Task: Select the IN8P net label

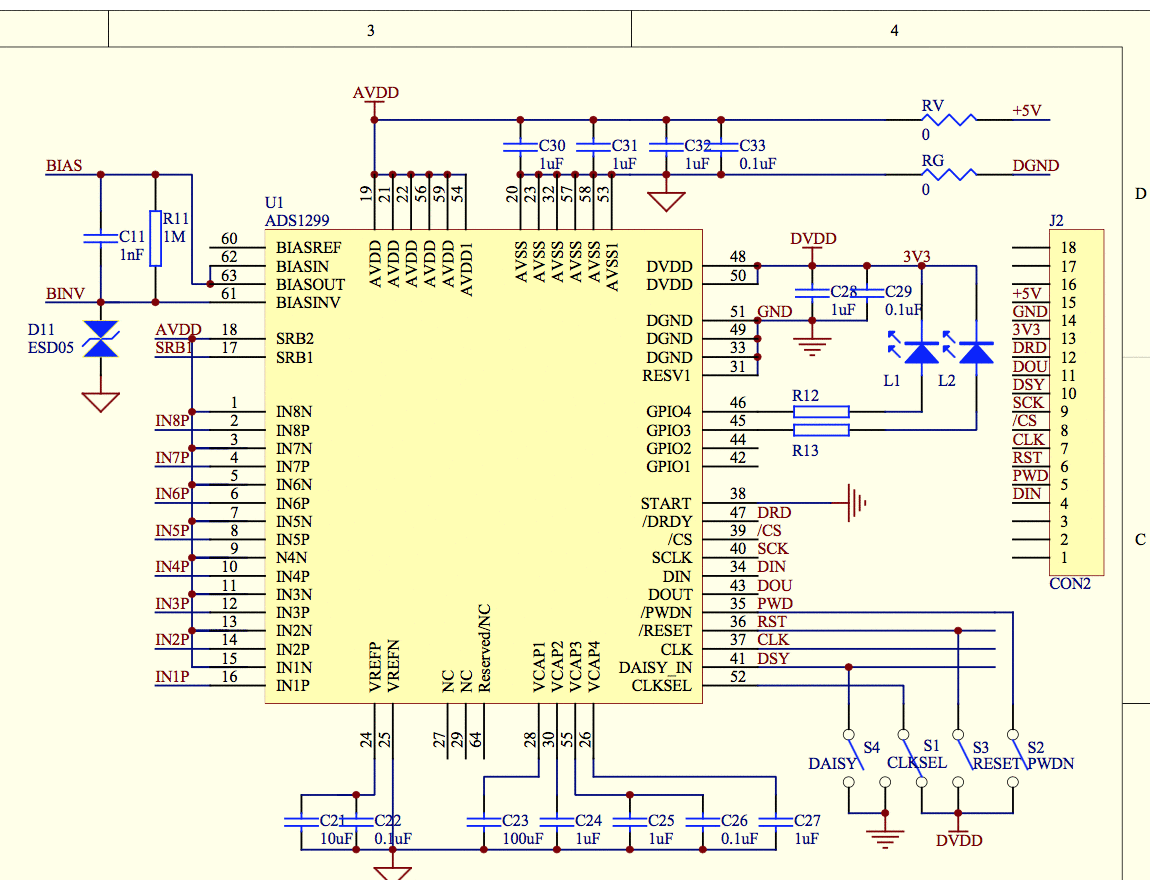Action: pos(172,421)
